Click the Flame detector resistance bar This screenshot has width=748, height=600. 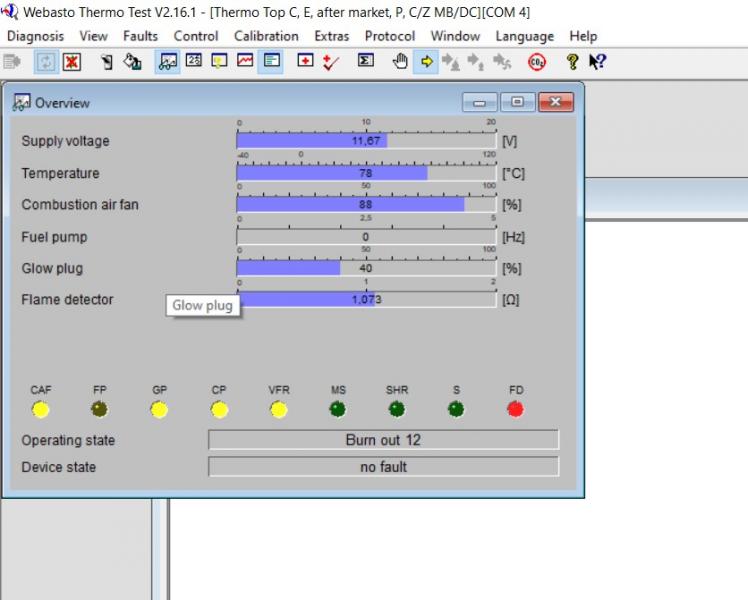366,300
